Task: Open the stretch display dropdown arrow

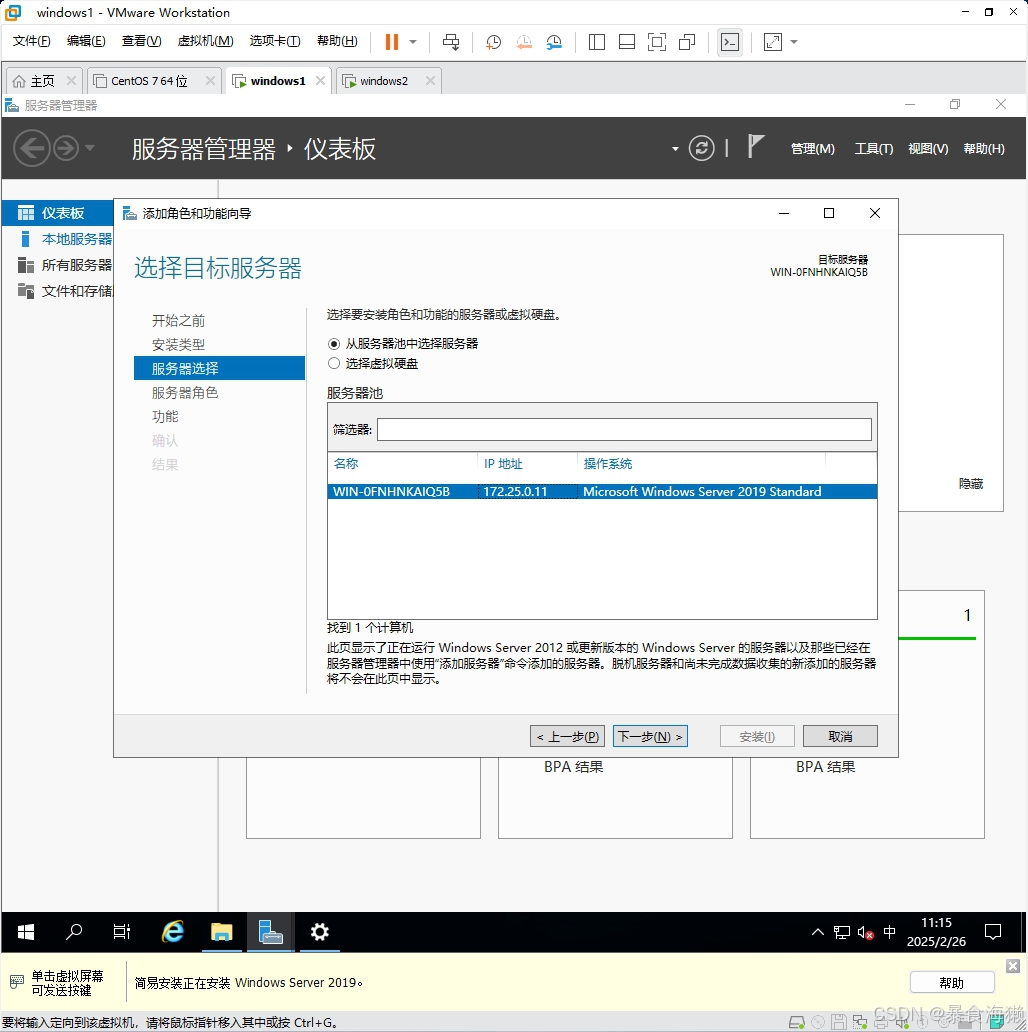Action: pos(794,41)
